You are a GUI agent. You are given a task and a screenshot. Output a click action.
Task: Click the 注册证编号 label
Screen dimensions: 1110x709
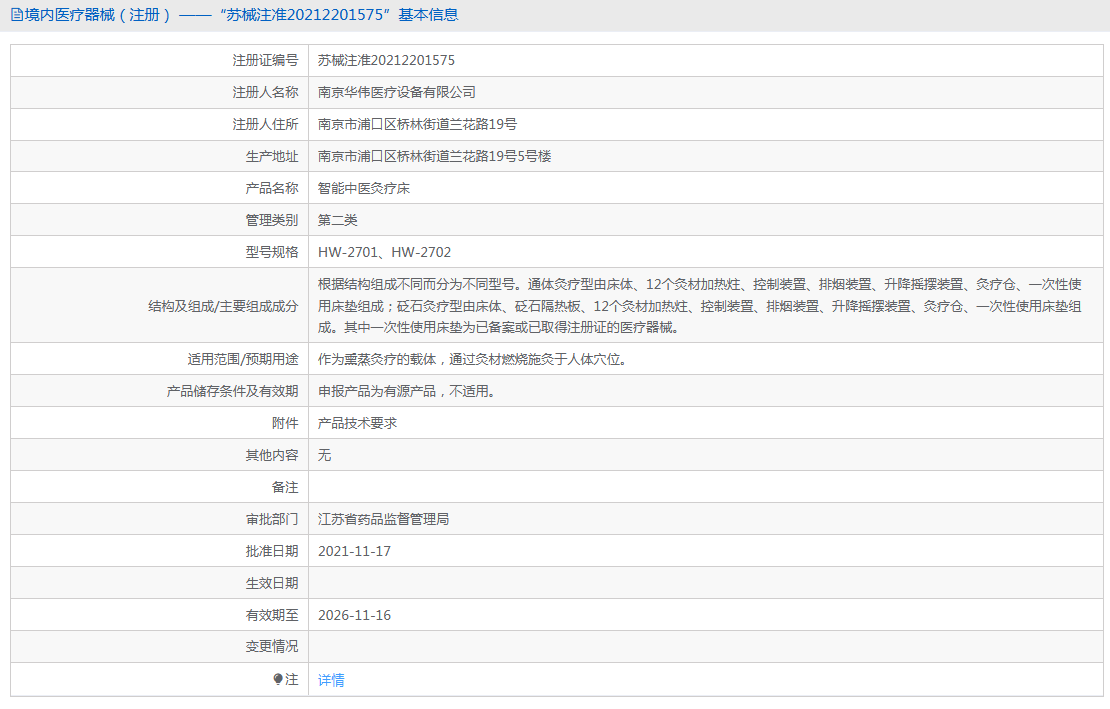265,61
